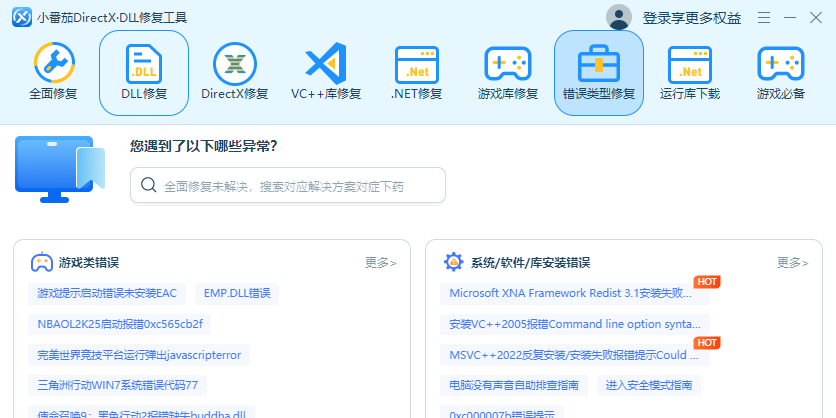
Task: Click the blue monitor illustration
Action: point(60,169)
